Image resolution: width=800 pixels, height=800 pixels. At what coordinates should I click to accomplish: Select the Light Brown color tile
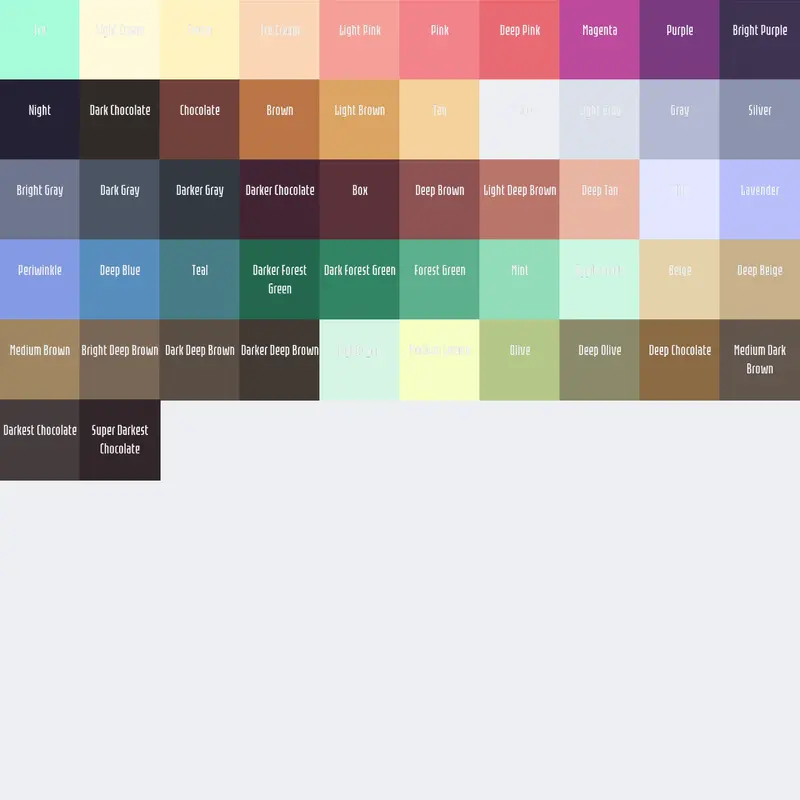click(x=360, y=119)
